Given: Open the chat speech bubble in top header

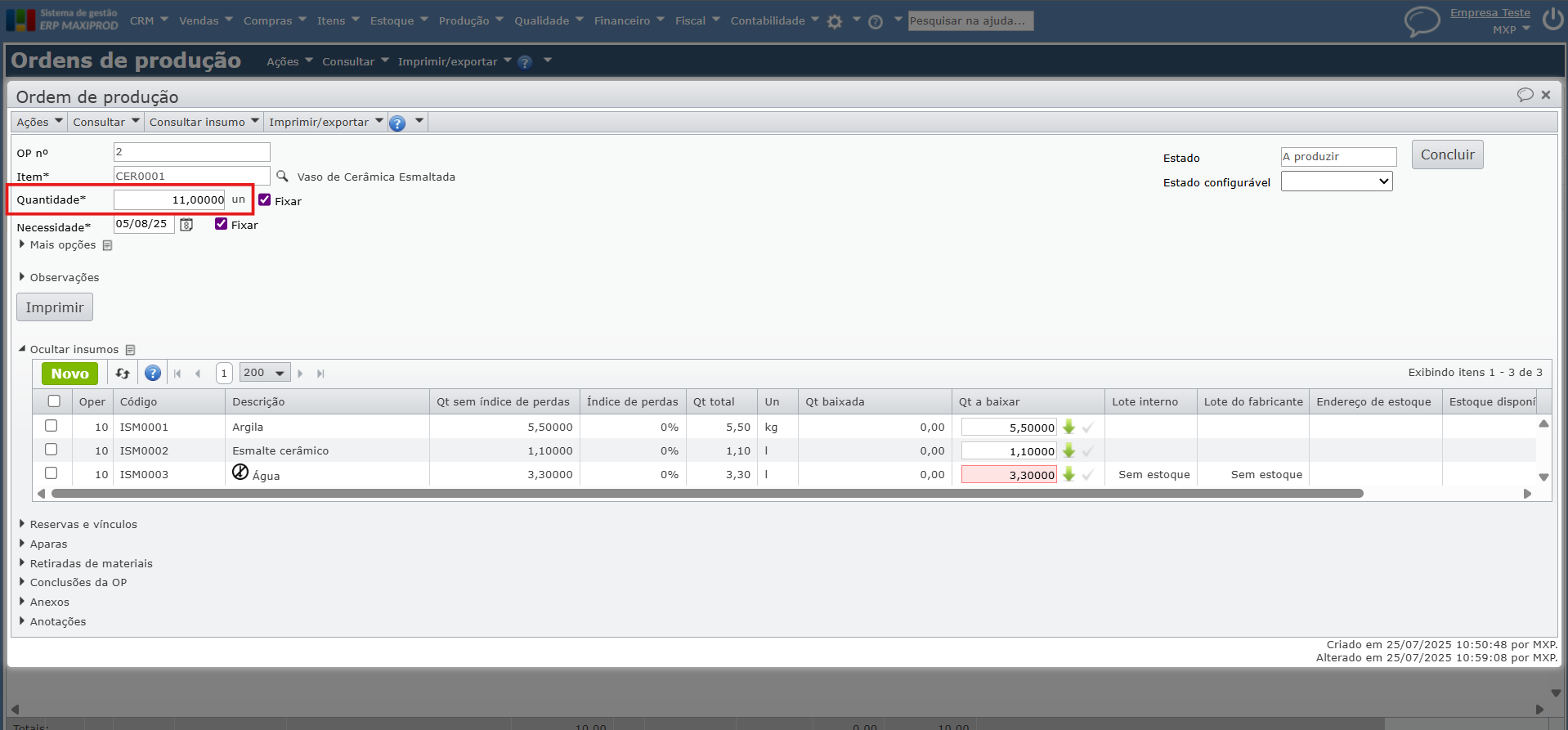Looking at the screenshot, I should [1422, 21].
